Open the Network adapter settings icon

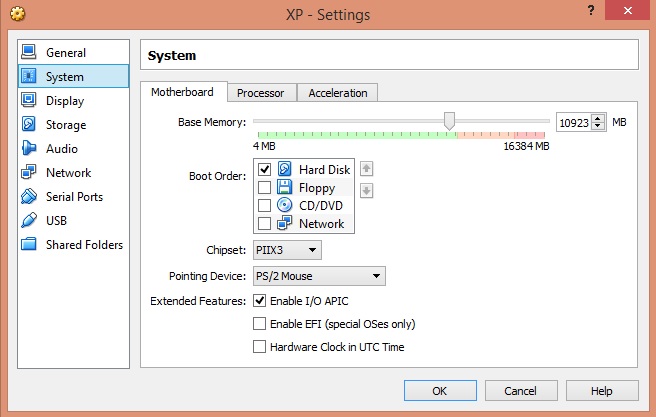point(28,172)
